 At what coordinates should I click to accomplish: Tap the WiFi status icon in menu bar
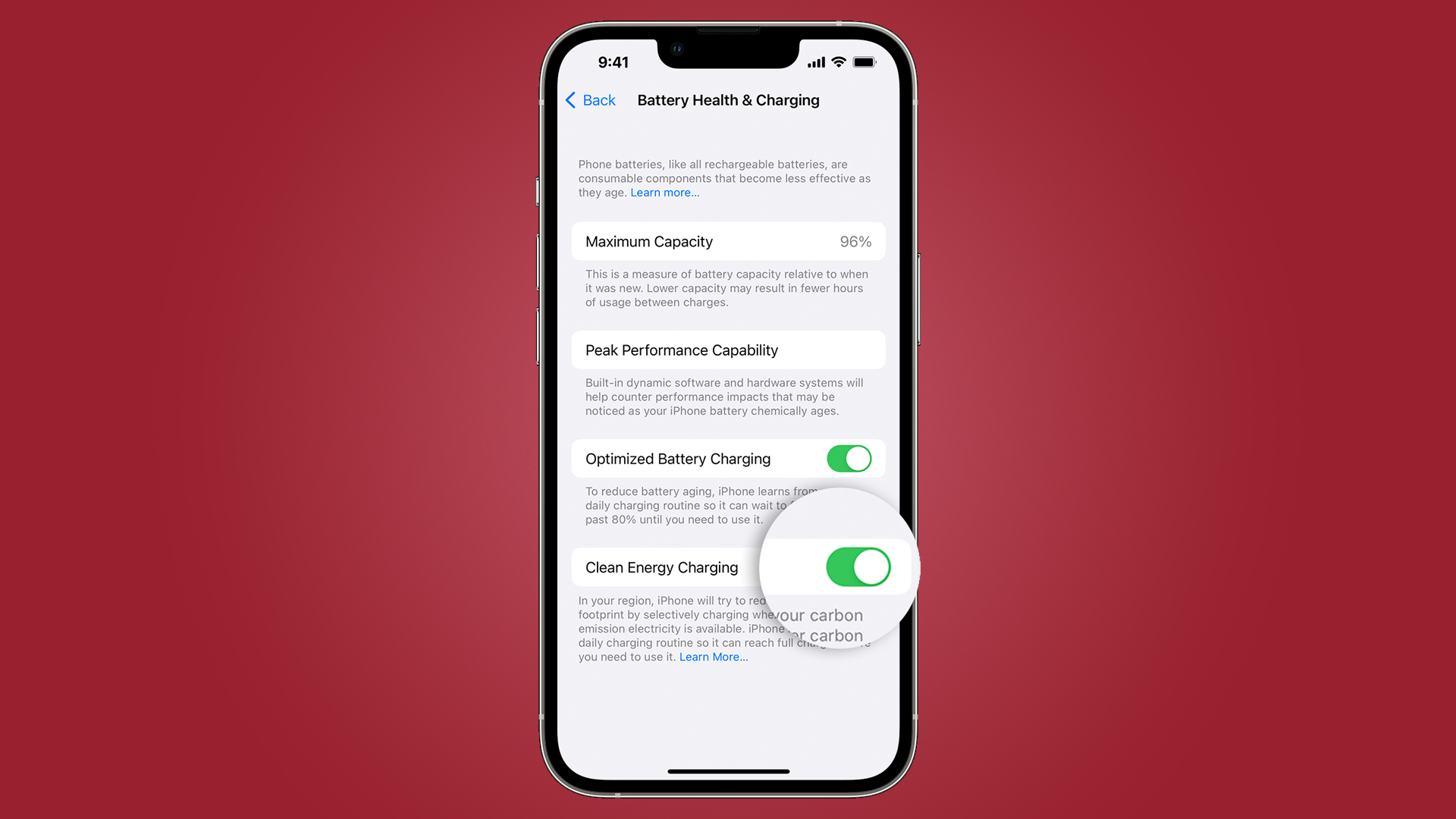coord(838,62)
